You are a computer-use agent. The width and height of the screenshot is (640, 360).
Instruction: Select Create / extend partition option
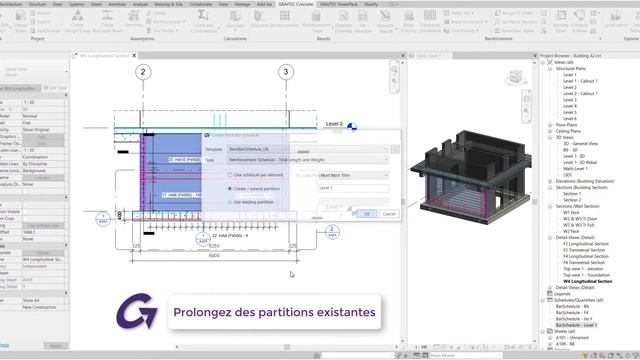[x=230, y=189]
